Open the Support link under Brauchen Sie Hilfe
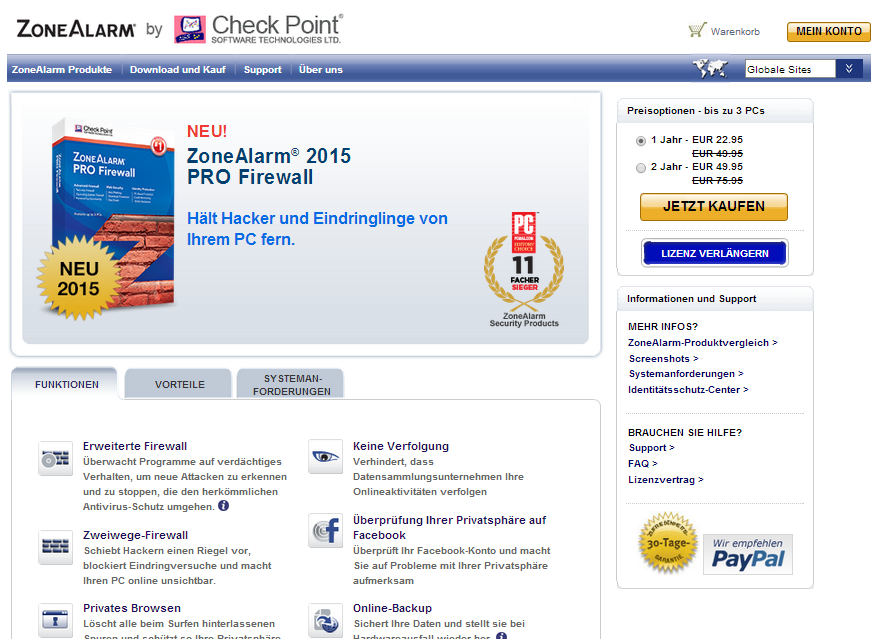 (x=651, y=448)
